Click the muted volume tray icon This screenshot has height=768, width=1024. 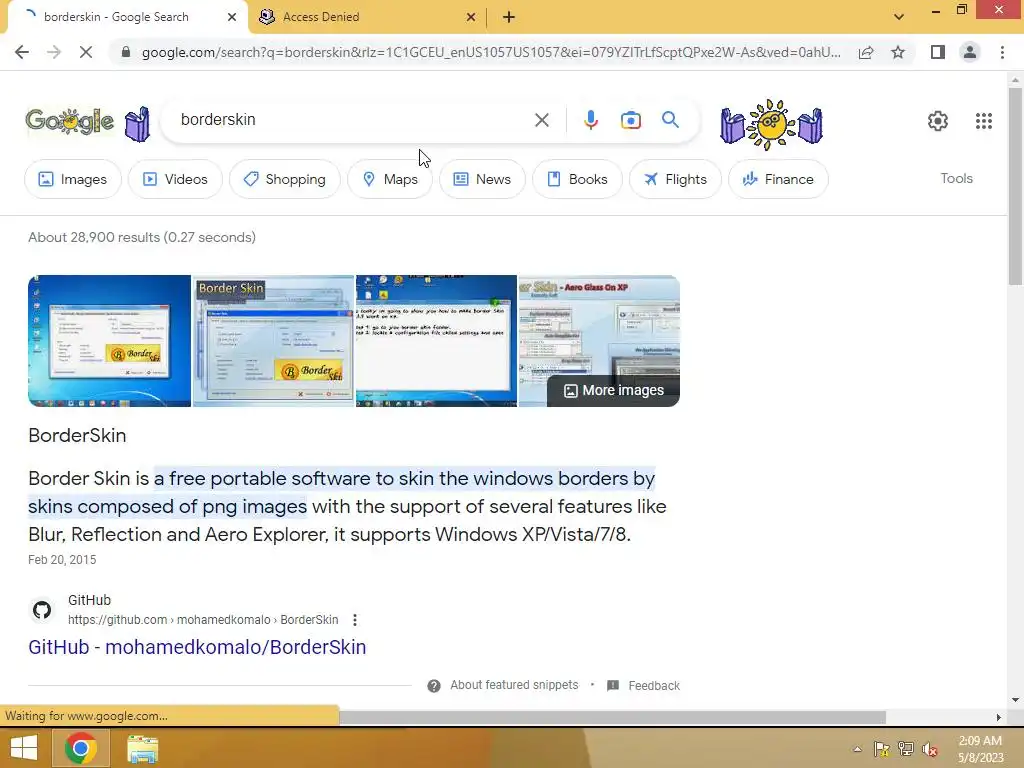[930, 749]
